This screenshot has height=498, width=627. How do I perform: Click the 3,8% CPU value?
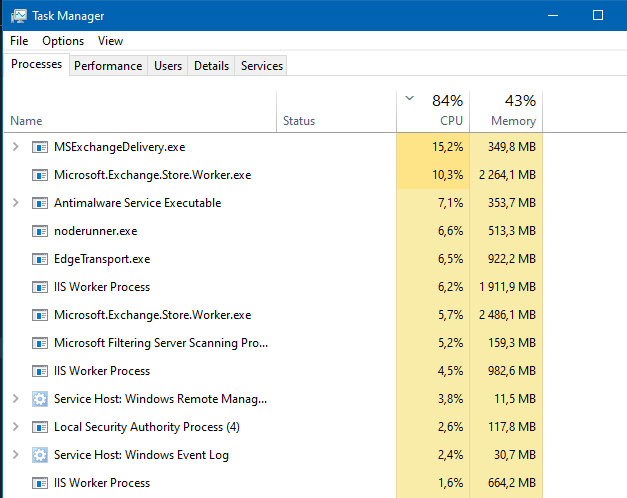tap(450, 399)
